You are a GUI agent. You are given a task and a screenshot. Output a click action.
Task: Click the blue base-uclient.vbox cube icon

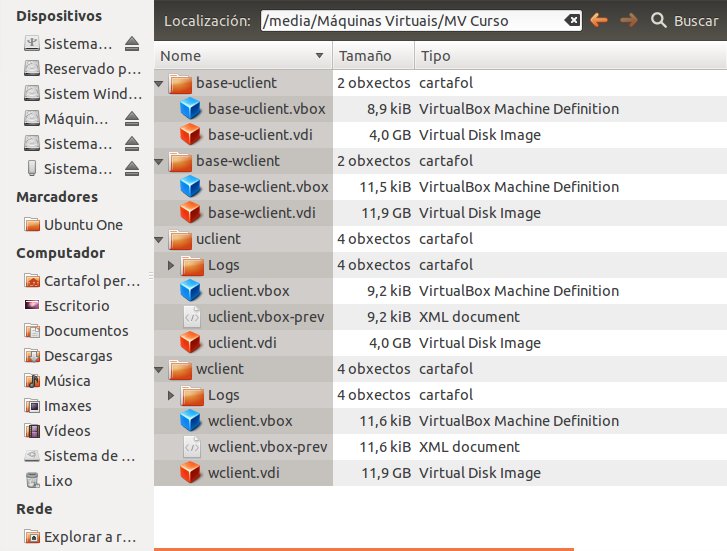click(190, 109)
